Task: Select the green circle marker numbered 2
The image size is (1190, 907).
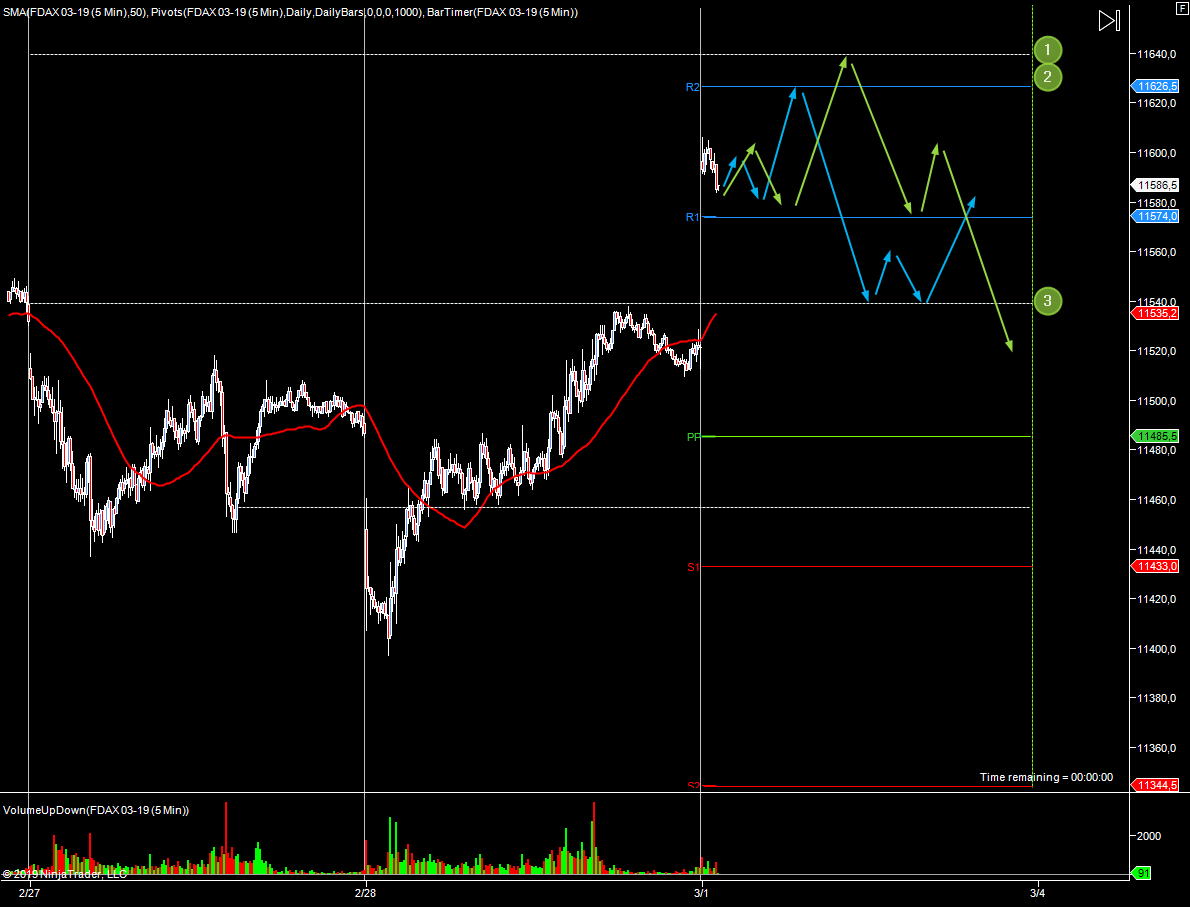Action: [x=1047, y=77]
